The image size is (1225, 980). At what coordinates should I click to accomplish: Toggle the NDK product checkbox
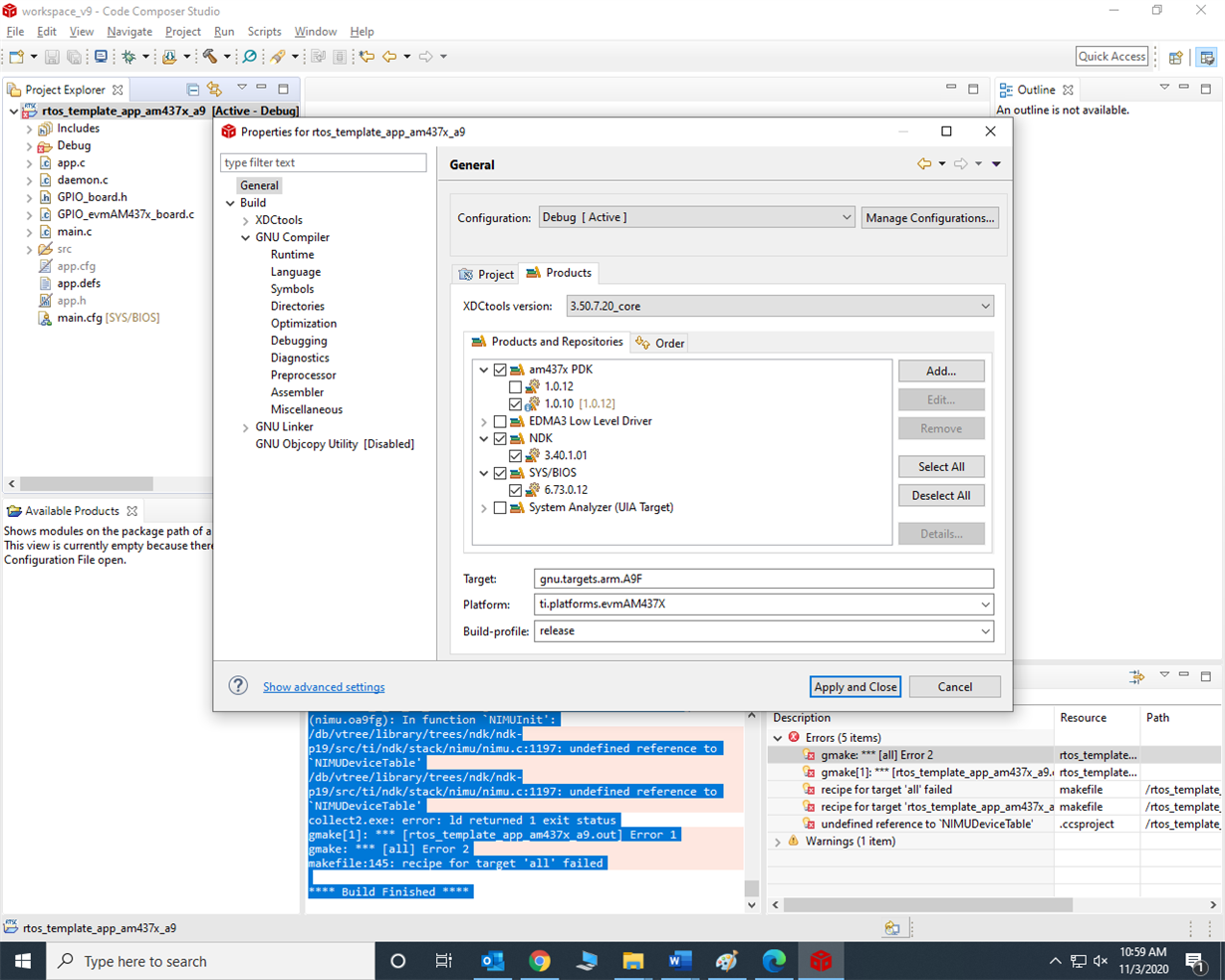click(500, 438)
